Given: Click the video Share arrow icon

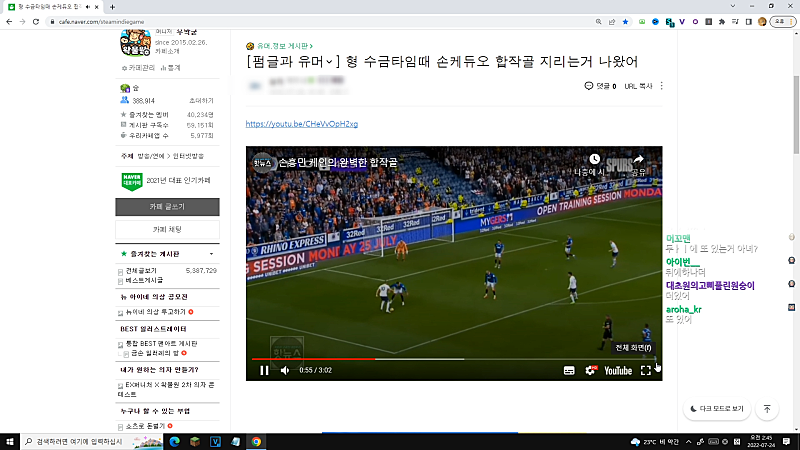Looking at the screenshot, I should [x=638, y=159].
